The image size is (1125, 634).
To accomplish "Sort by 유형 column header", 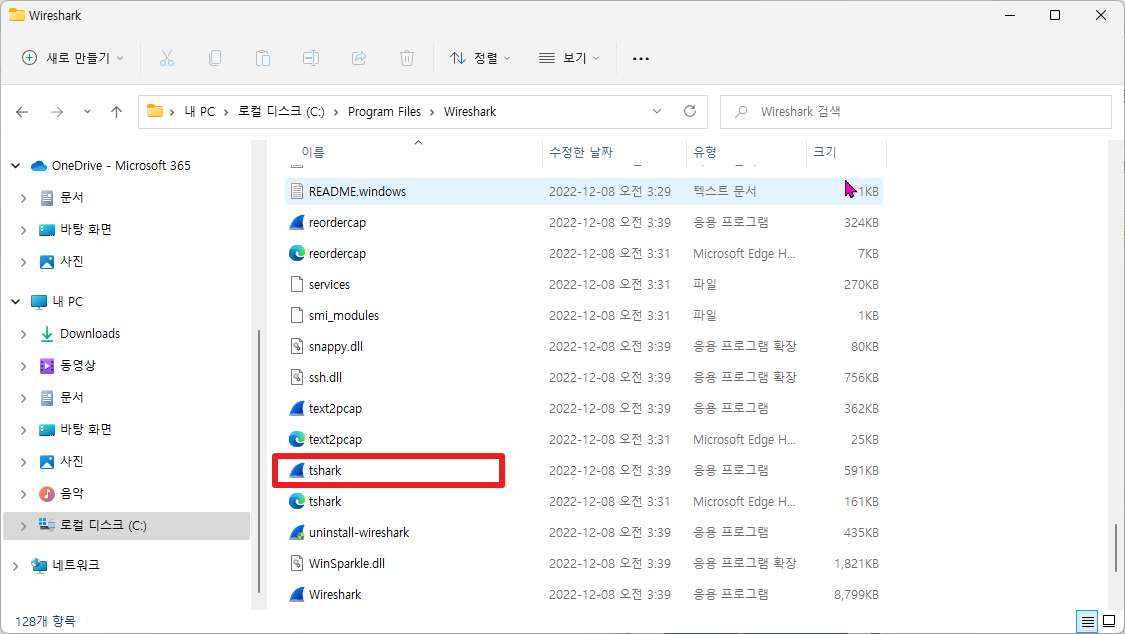I will click(705, 152).
